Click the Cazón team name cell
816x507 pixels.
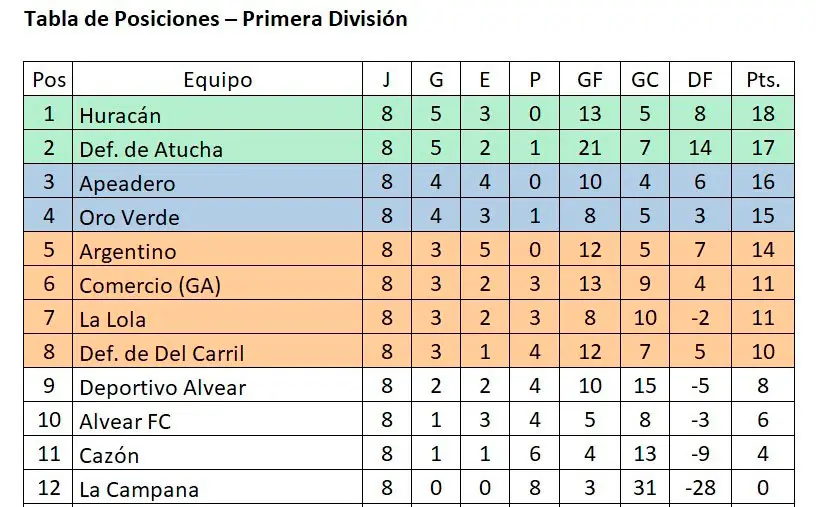[109, 455]
